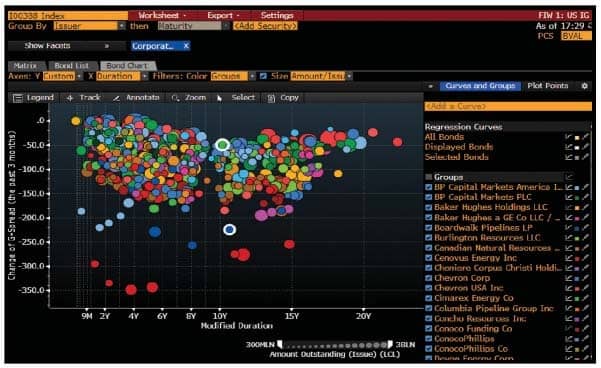Image resolution: width=601 pixels, height=368 pixels.
Task: Open the Legend tool in chart toolbar
Action: click(x=33, y=98)
